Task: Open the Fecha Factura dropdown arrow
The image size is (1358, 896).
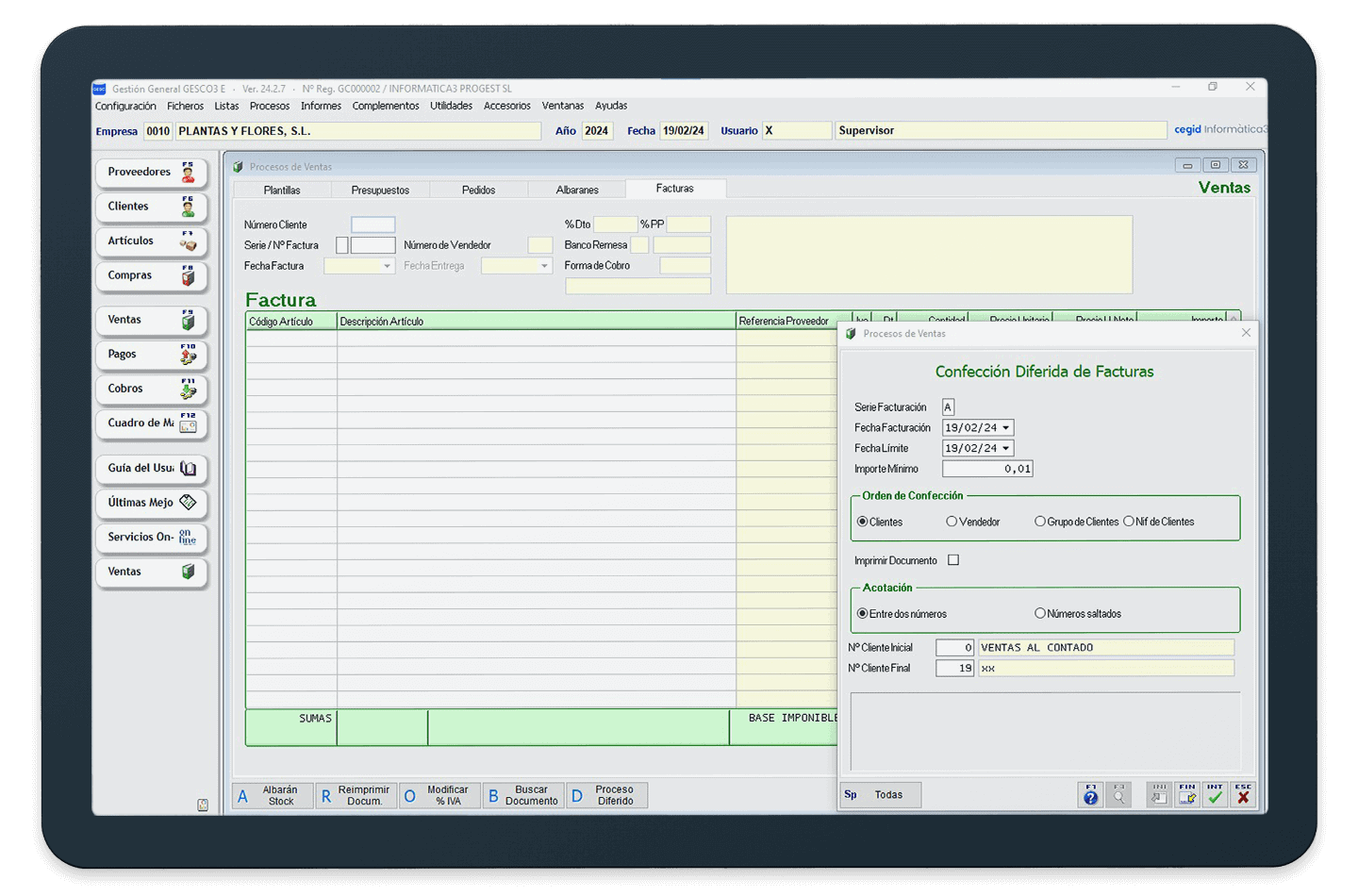Action: [x=387, y=267]
